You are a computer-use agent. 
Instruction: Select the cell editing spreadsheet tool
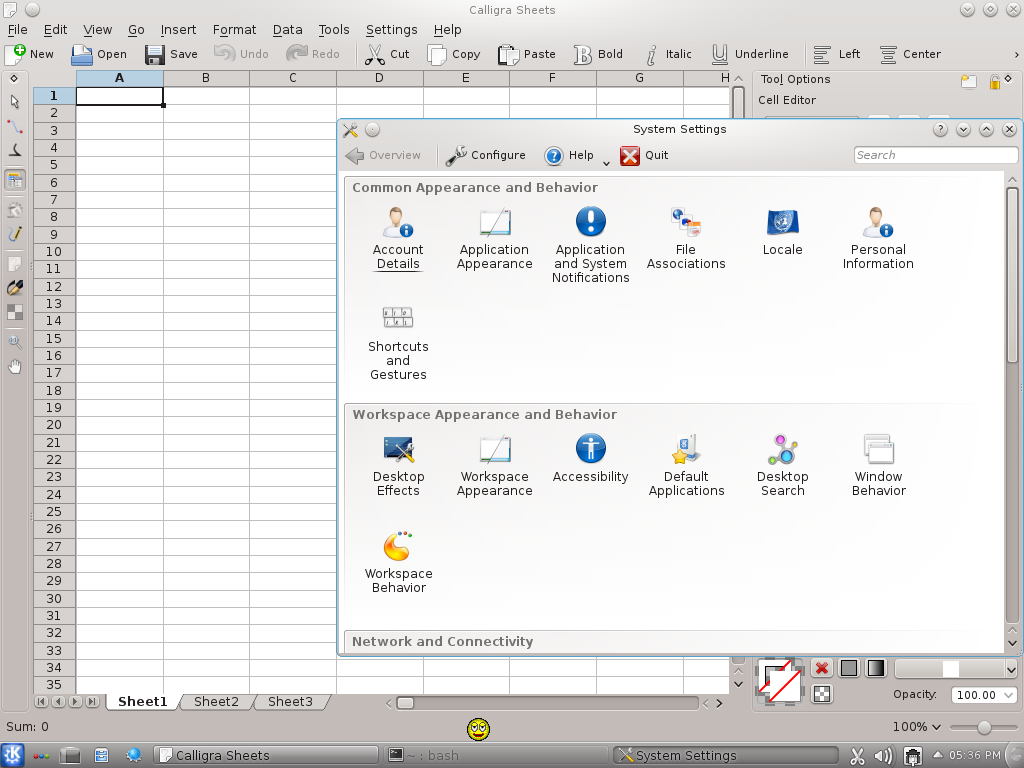click(14, 180)
